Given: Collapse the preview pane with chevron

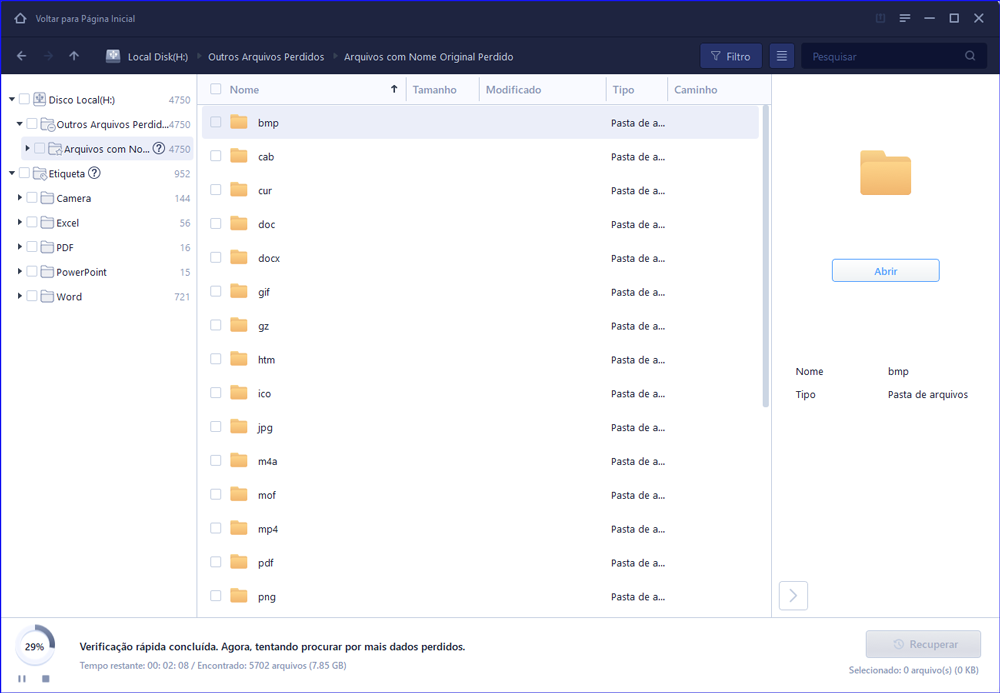Looking at the screenshot, I should [x=793, y=595].
